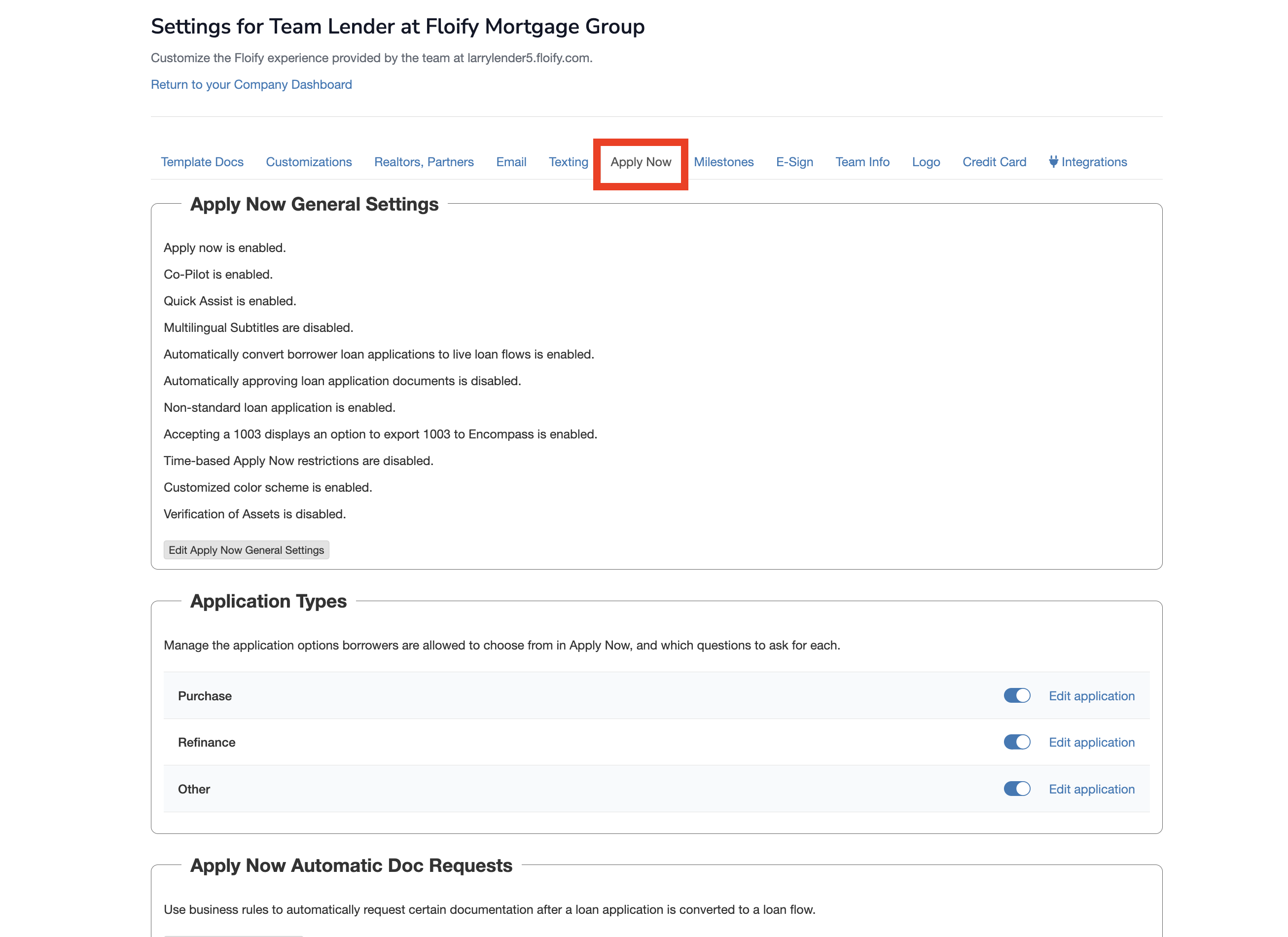Go to the Realtors, Partners tab
The width and height of the screenshot is (1288, 937).
[424, 162]
